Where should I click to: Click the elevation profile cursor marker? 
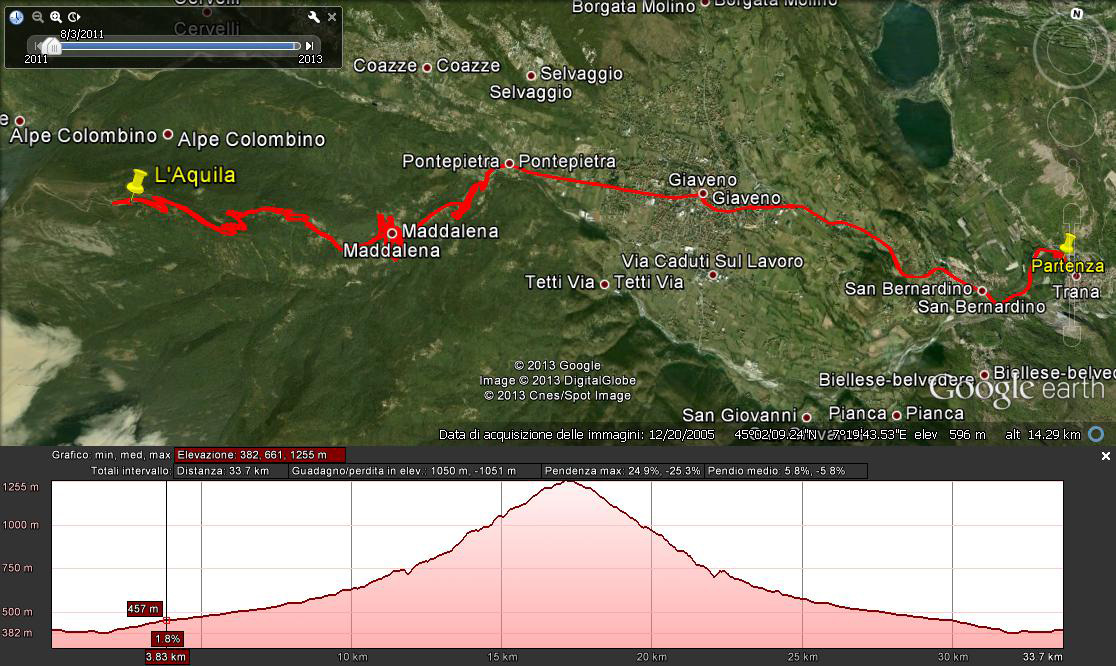pyautogui.click(x=167, y=620)
